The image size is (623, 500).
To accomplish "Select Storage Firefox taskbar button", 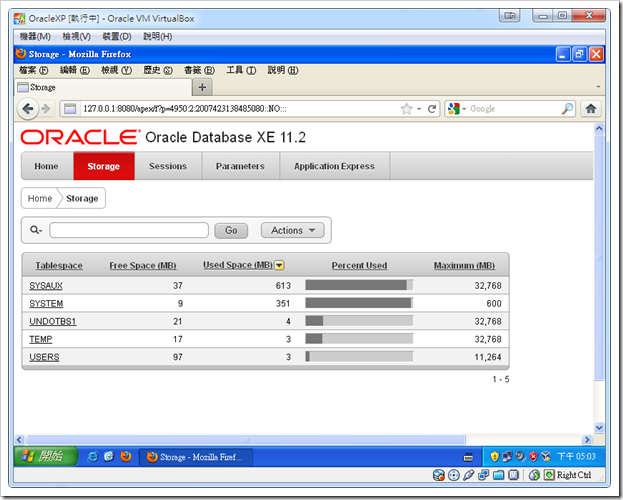I will [x=195, y=457].
